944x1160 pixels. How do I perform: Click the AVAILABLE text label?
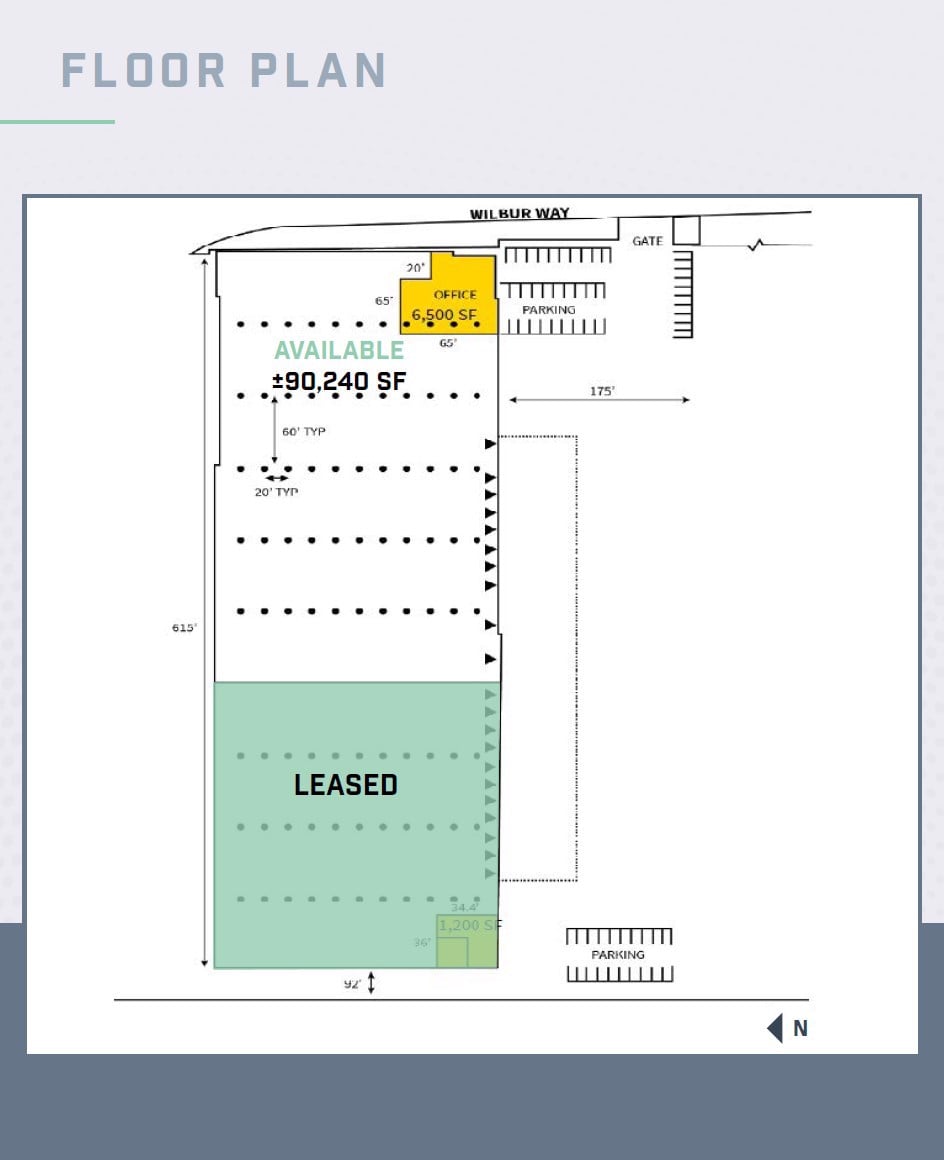(x=339, y=351)
